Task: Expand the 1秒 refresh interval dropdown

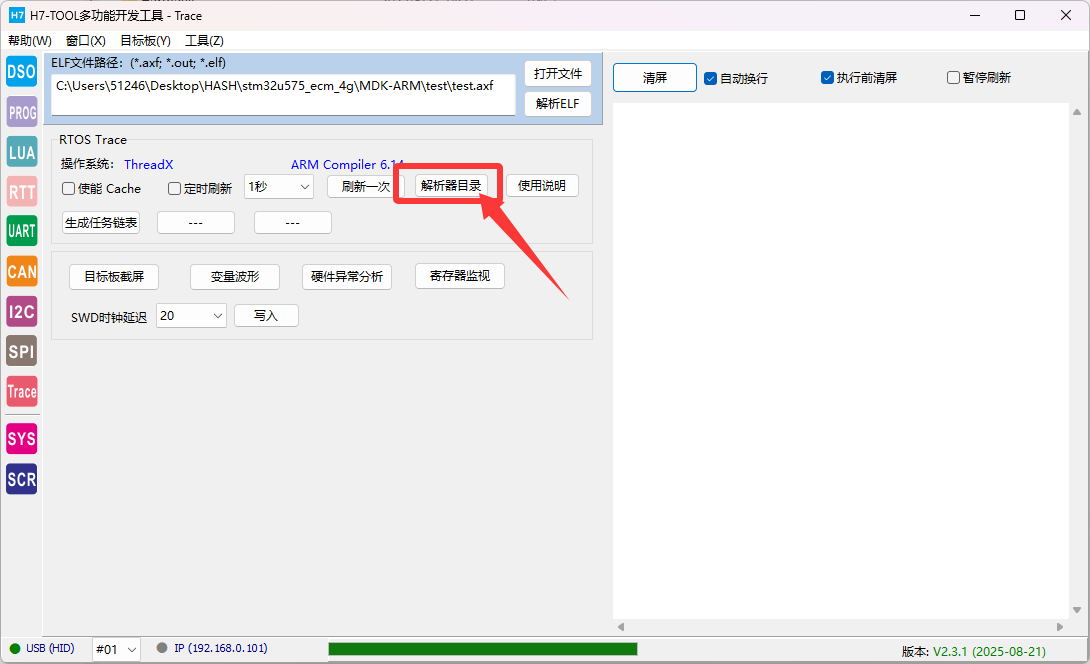Action: pos(279,187)
